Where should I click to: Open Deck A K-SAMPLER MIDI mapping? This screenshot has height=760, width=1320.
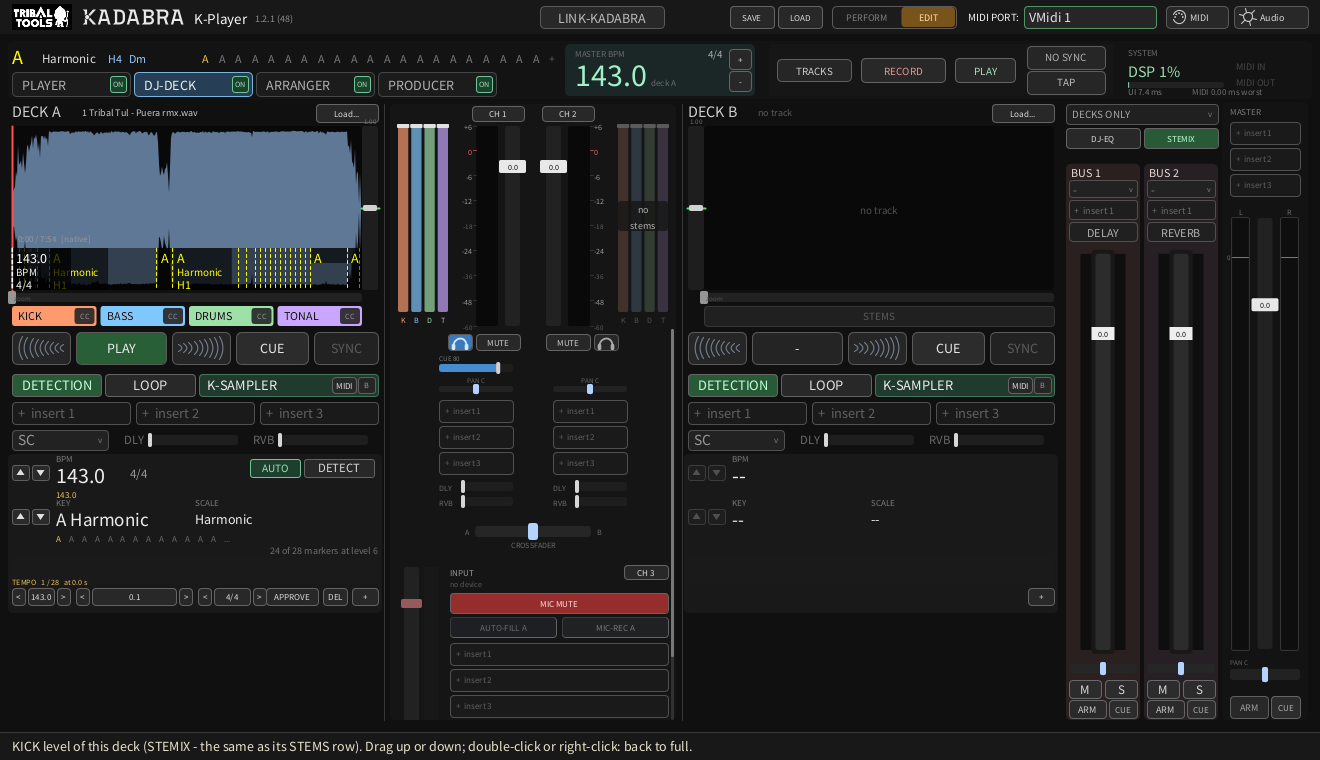pyautogui.click(x=344, y=386)
